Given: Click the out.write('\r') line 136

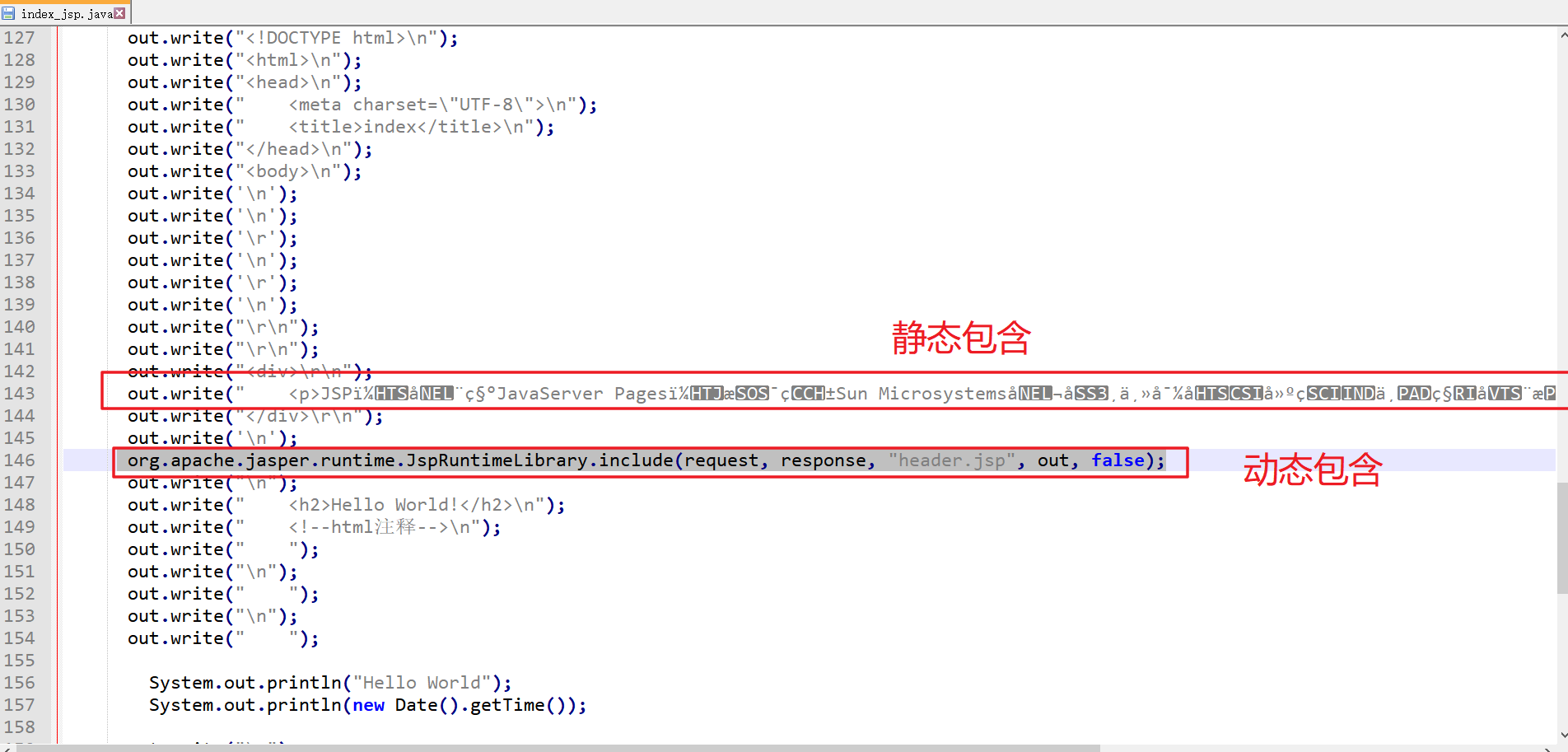Looking at the screenshot, I should coord(212,238).
